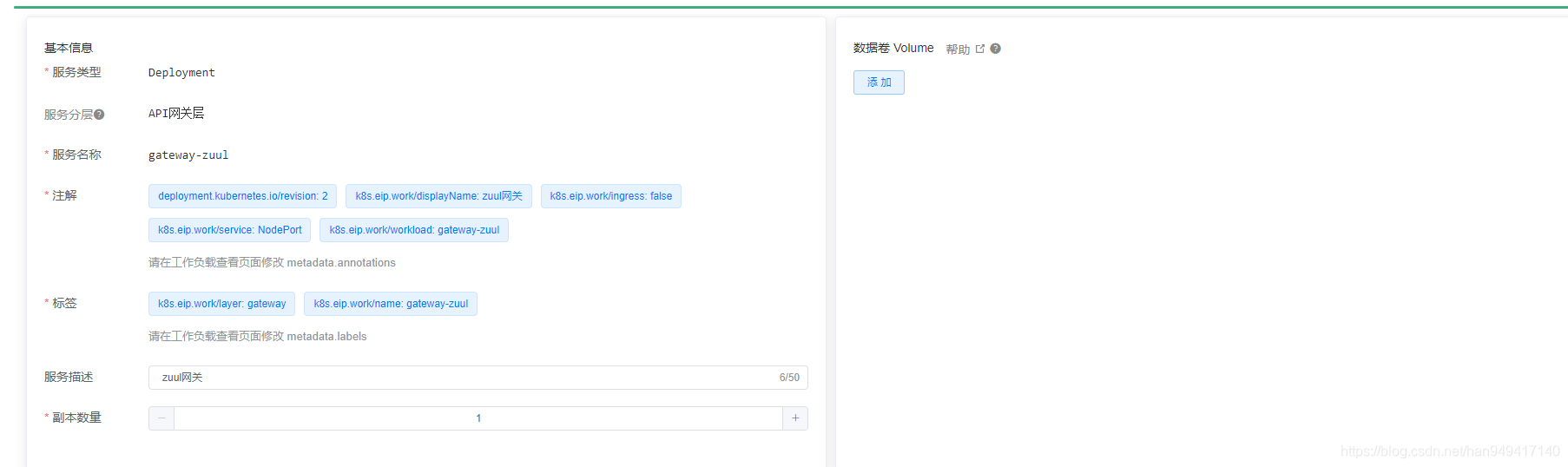Screen dimensions: 1568x467
Task: Select the k8s.eip.work/layer: gateway label tag
Action: (221, 304)
